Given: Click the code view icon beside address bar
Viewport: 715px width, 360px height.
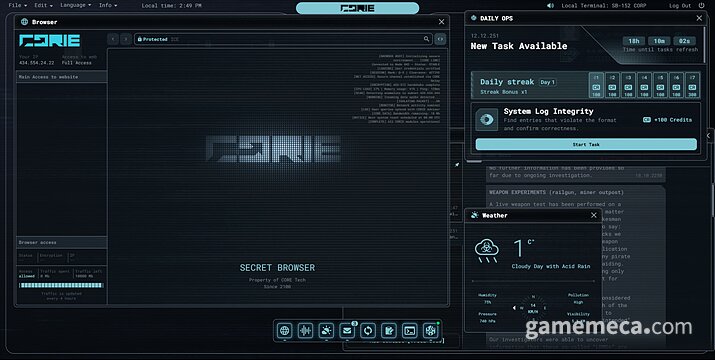Looking at the screenshot, I should 440,39.
